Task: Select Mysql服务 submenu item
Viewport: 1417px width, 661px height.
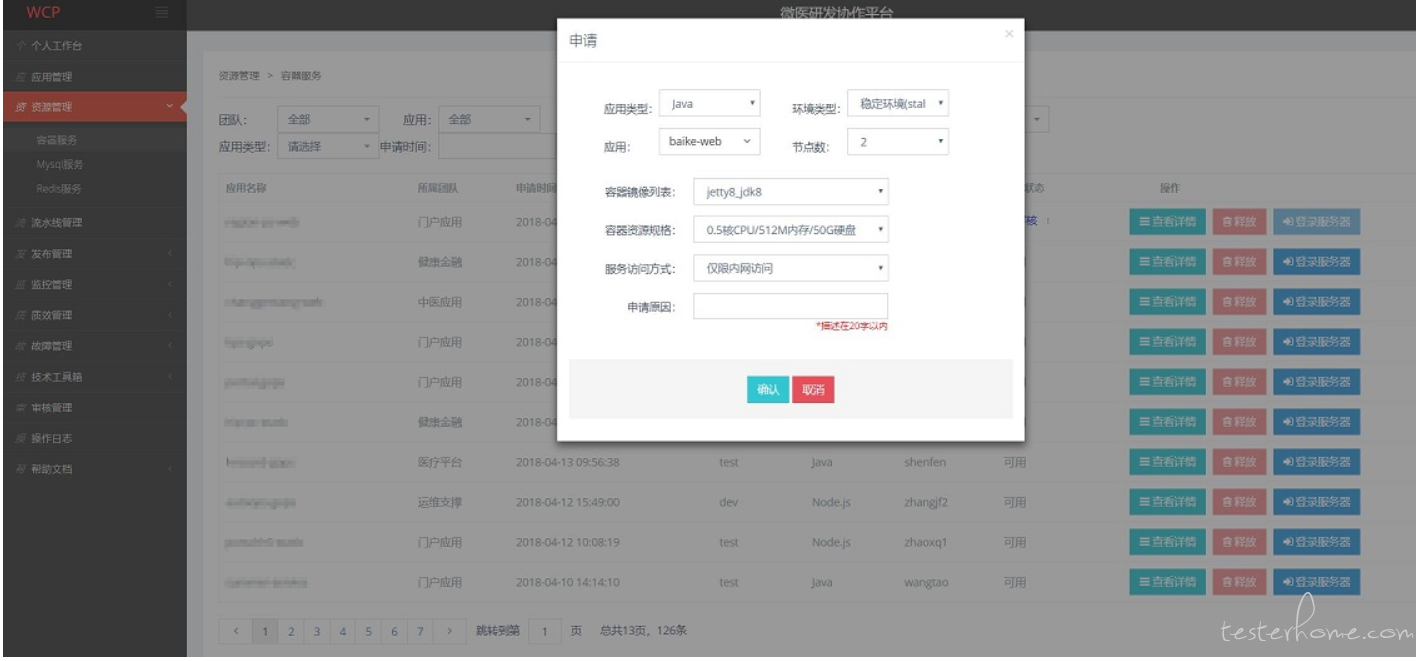Action: (x=59, y=165)
